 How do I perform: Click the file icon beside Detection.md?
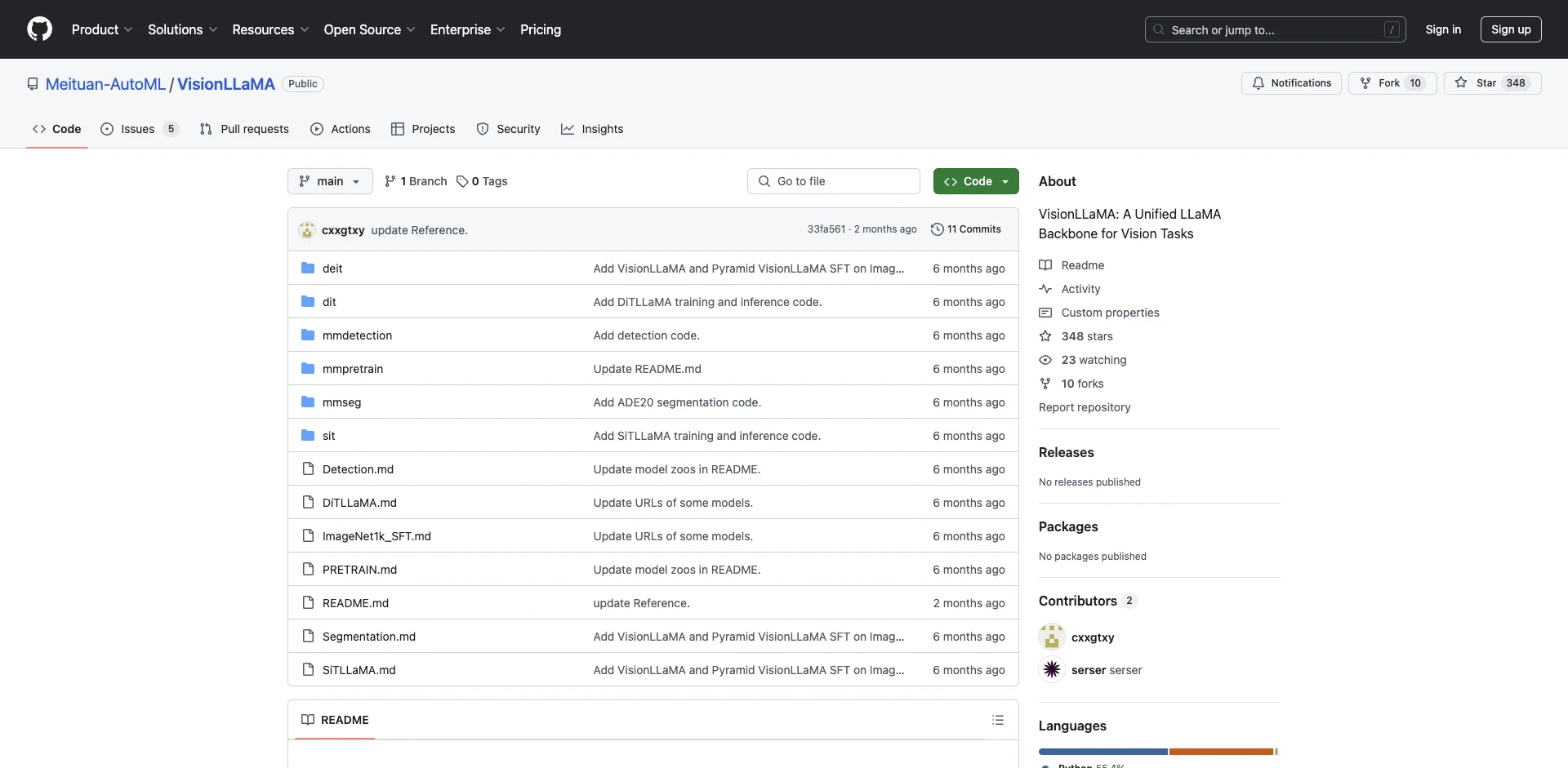308,468
